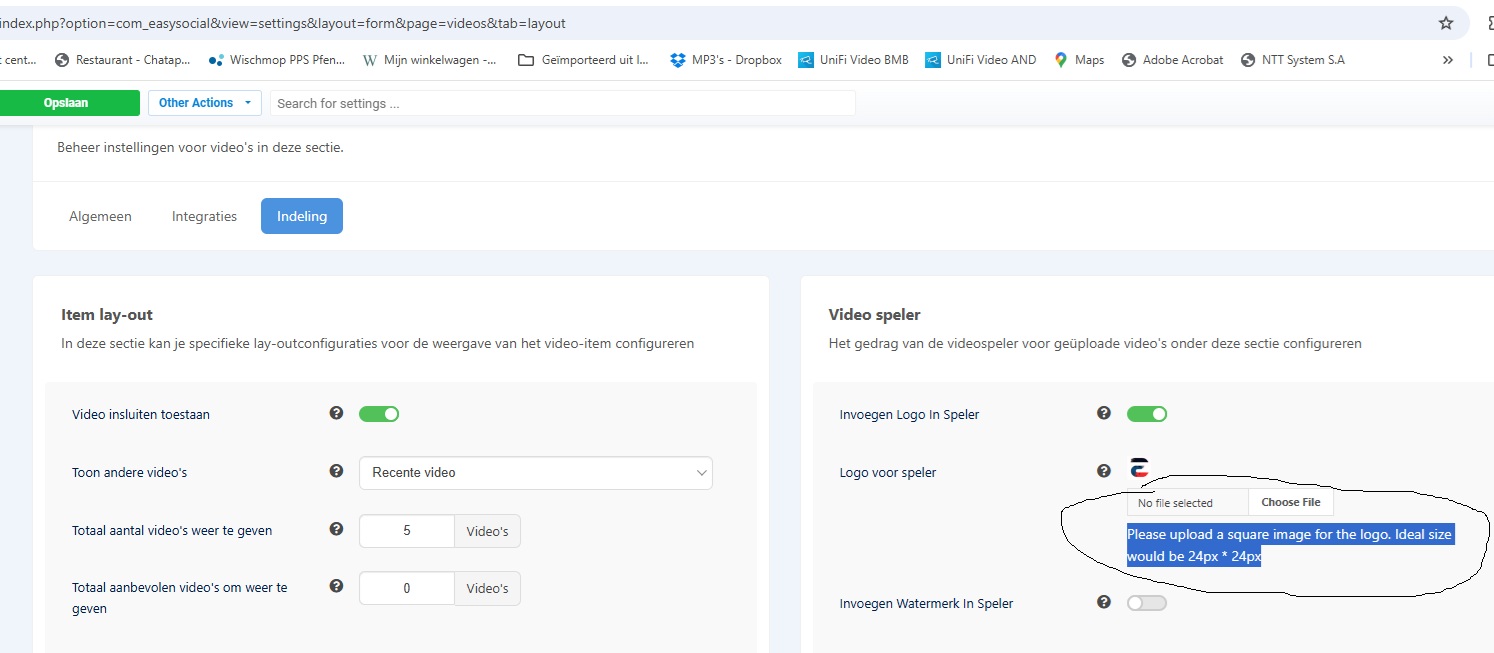Disable the Video insluiten toestaan toggle
This screenshot has height=653, width=1494.
[379, 414]
